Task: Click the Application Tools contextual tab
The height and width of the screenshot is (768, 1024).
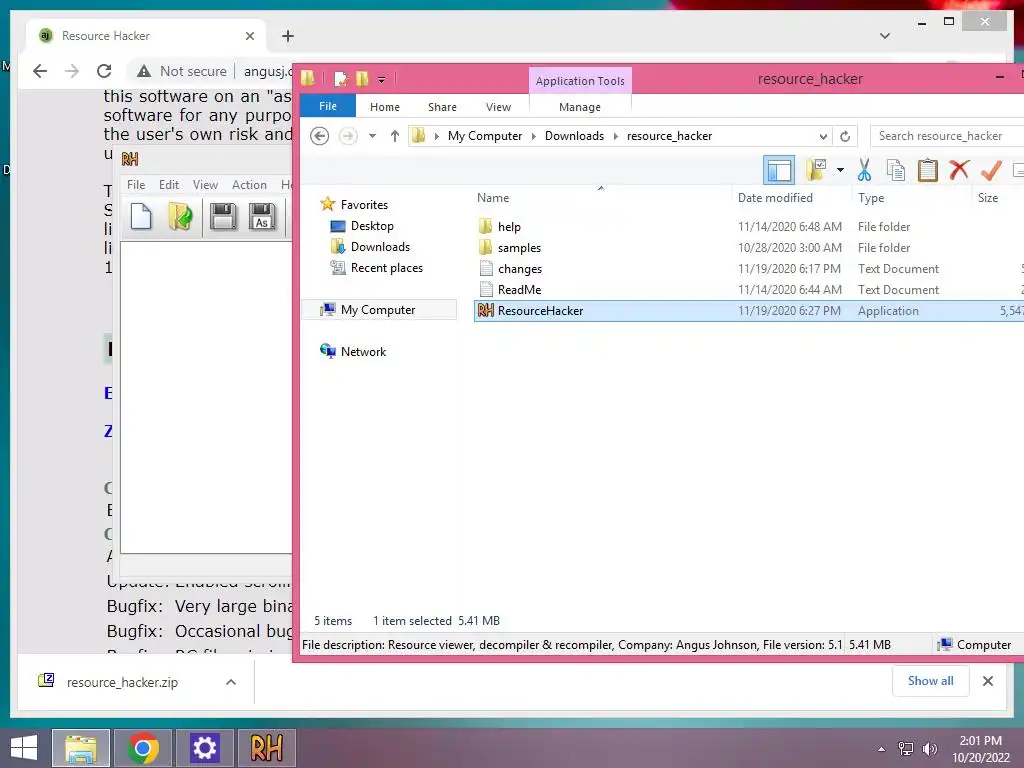Action: (580, 81)
